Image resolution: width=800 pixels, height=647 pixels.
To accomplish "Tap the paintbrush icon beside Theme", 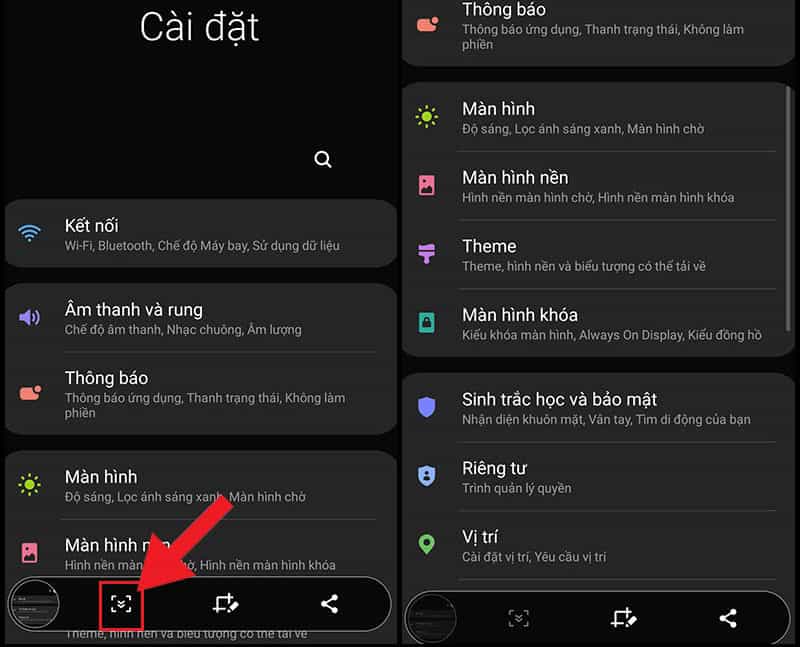I will pyautogui.click(x=427, y=253).
